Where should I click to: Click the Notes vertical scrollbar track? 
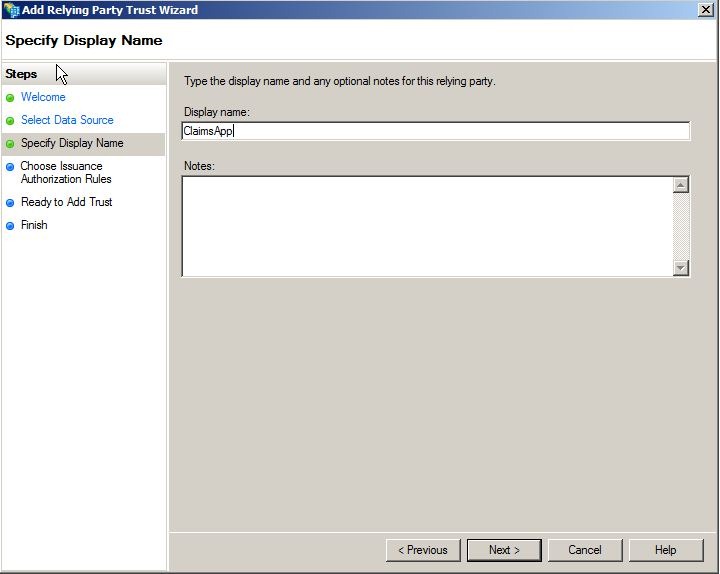coord(681,226)
